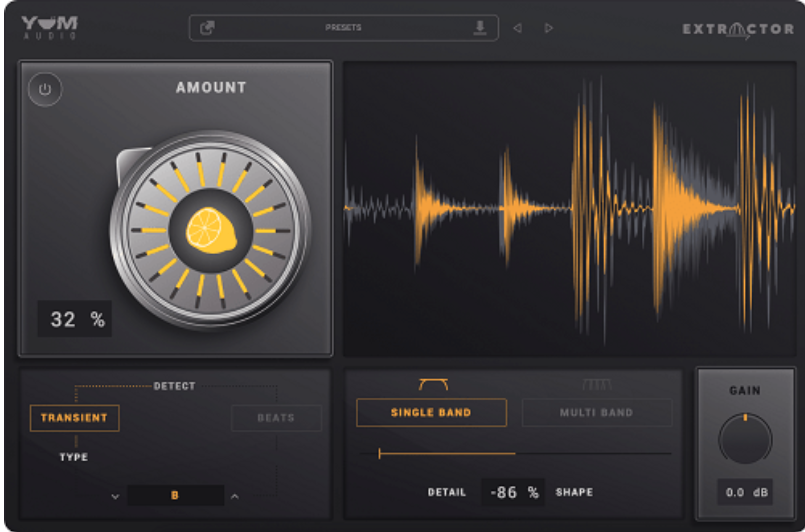The width and height of the screenshot is (805, 532).
Task: Switch to Multi Band mode
Action: point(597,412)
